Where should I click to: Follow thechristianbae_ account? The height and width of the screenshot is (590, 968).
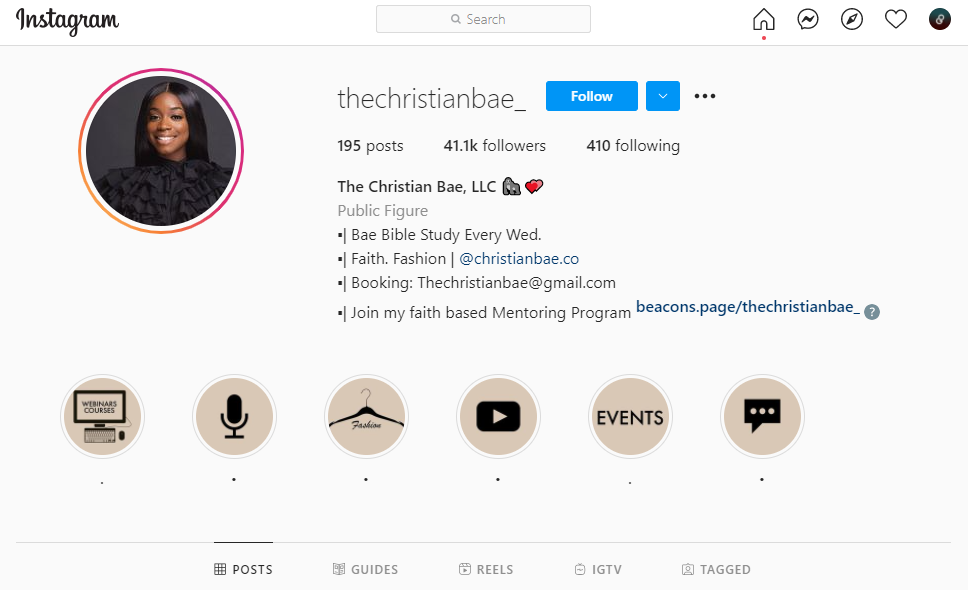click(591, 96)
